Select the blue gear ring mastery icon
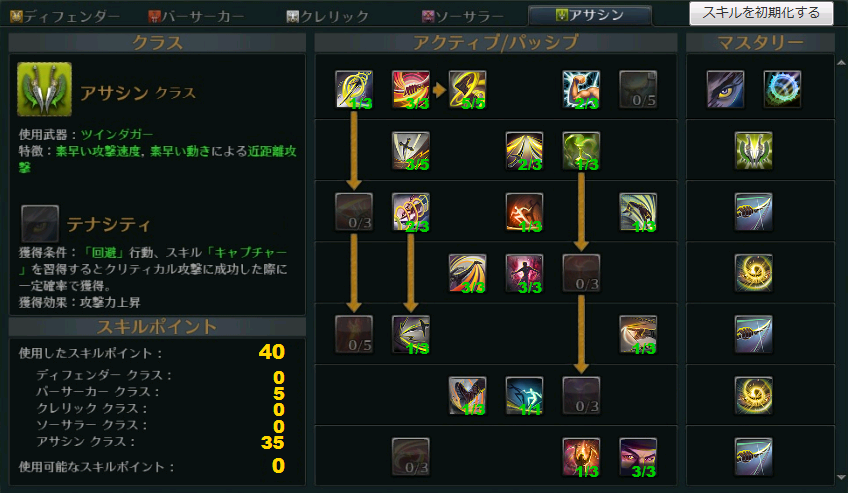 [x=782, y=89]
